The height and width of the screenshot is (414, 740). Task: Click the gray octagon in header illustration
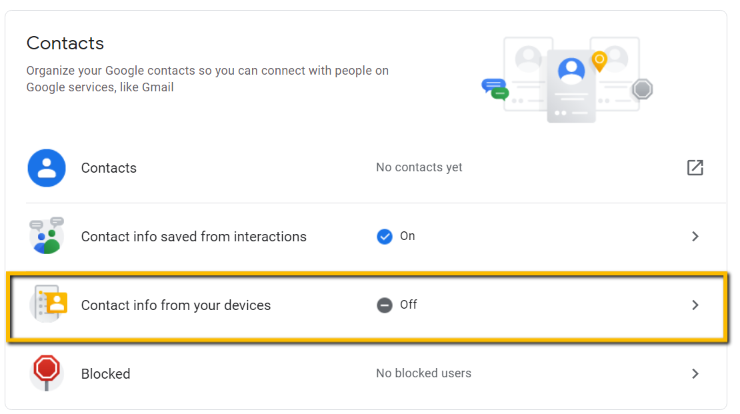[x=642, y=89]
